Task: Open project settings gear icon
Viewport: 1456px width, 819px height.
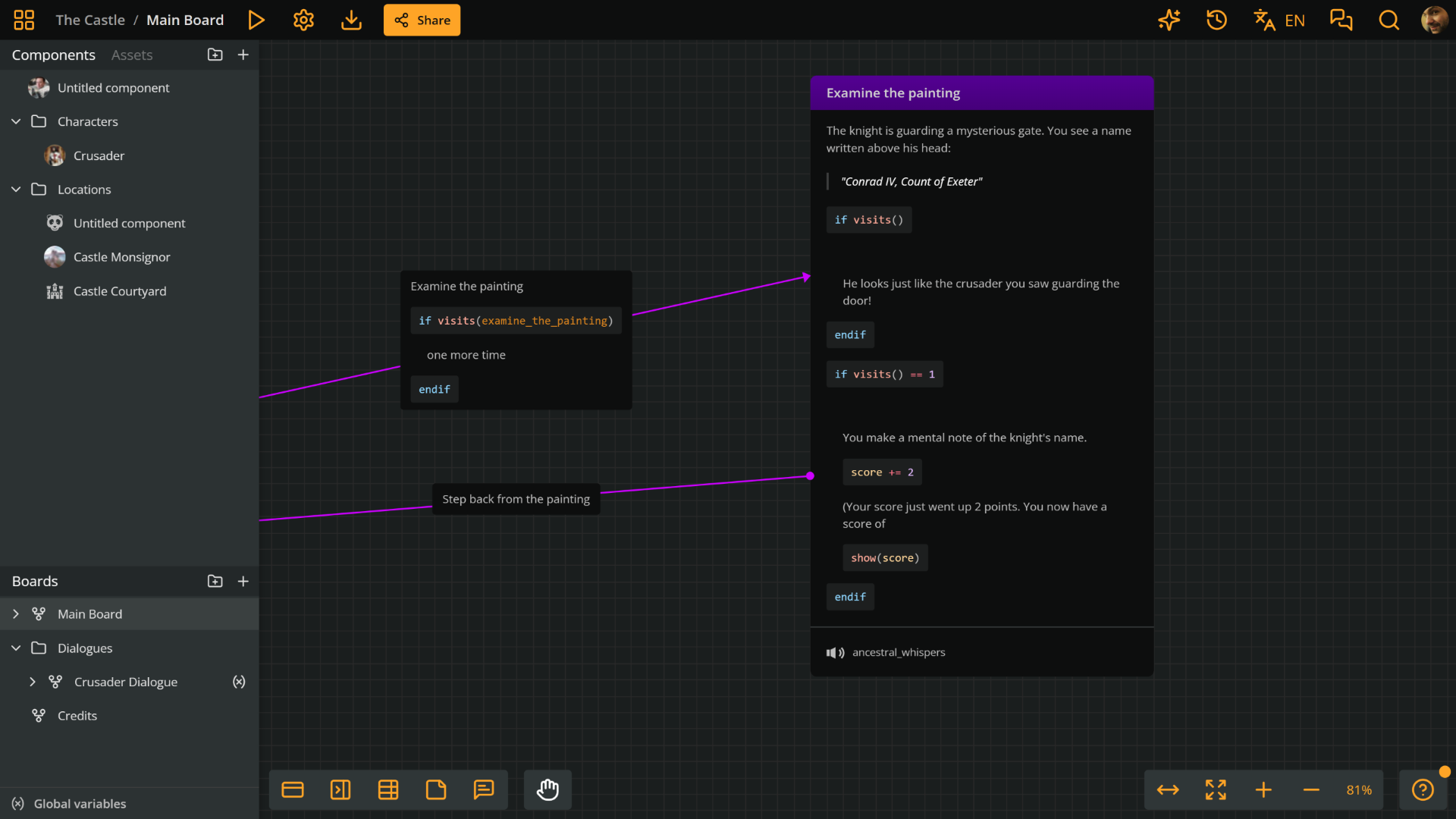Action: click(303, 20)
